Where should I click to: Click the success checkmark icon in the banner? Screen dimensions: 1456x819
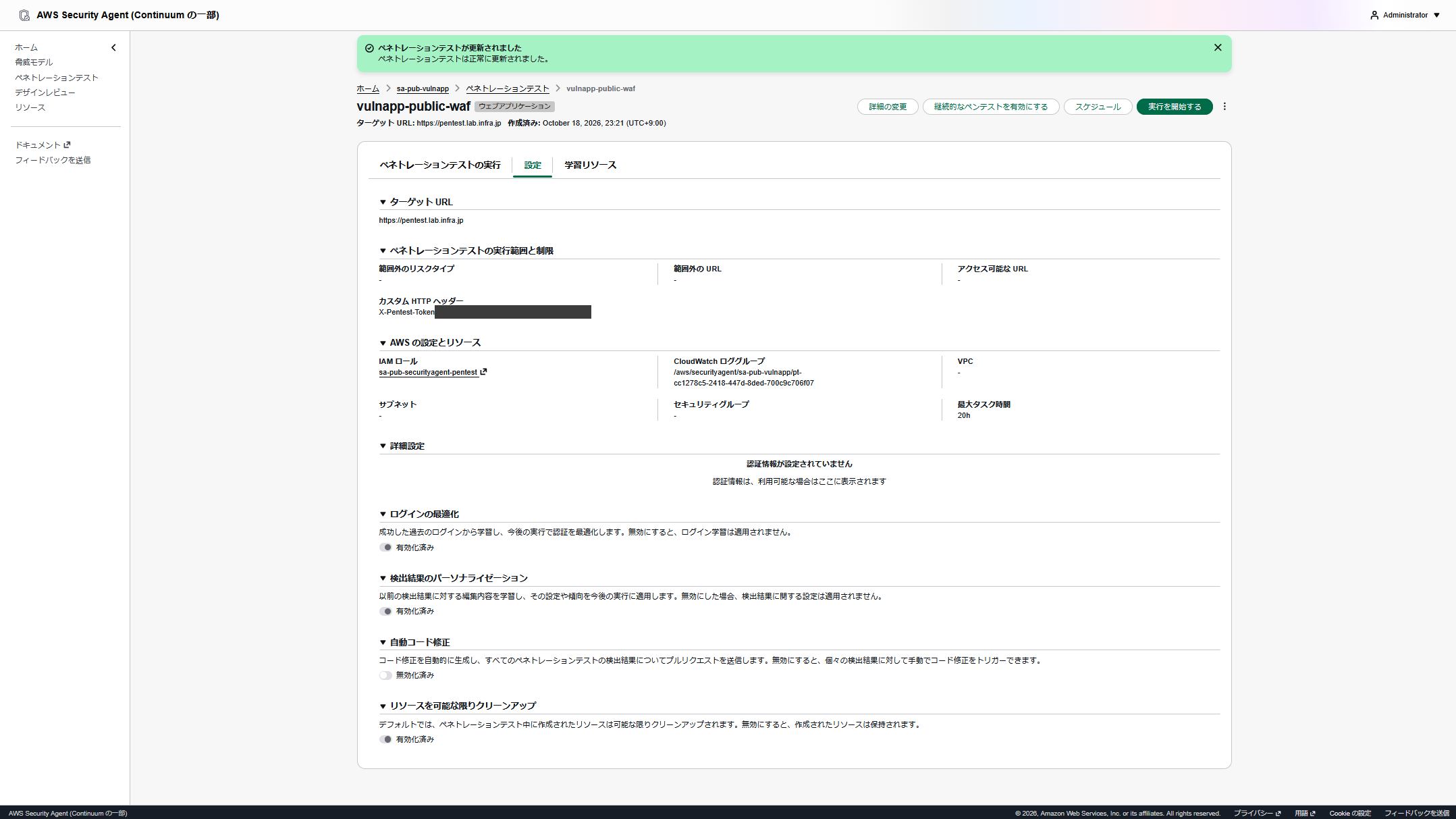click(x=369, y=48)
